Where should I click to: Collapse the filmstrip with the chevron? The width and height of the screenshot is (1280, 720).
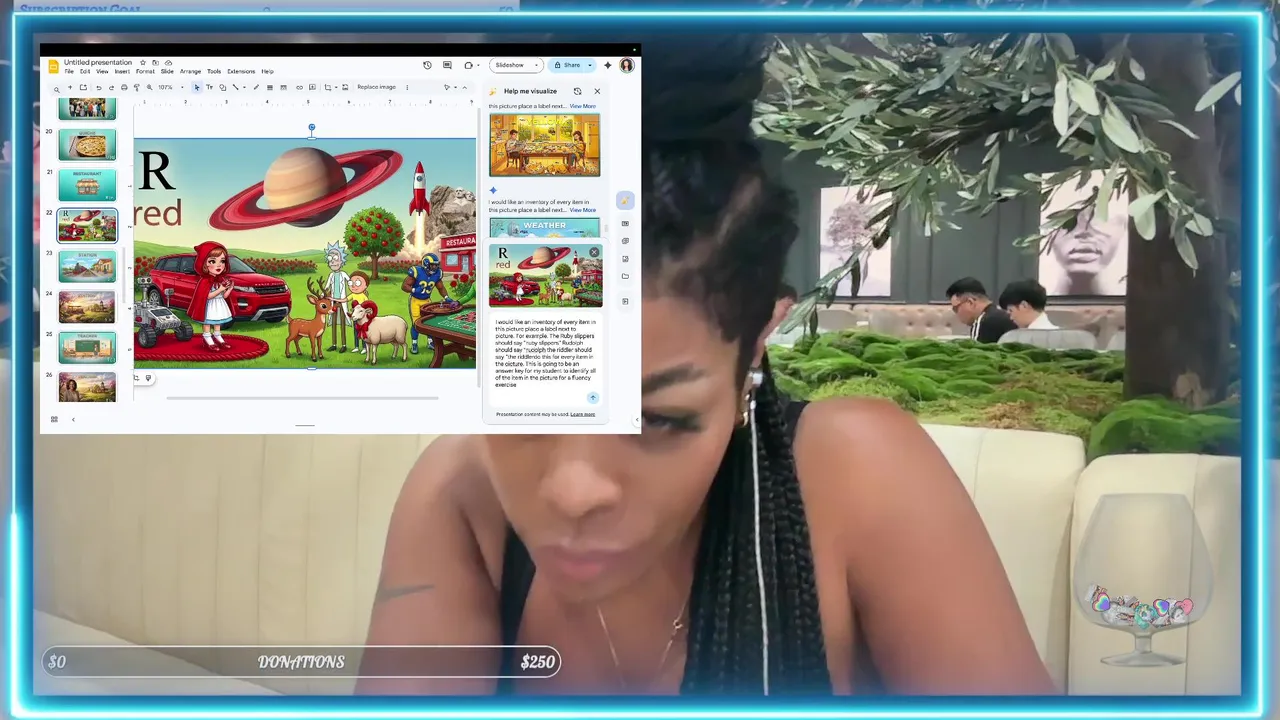click(73, 419)
